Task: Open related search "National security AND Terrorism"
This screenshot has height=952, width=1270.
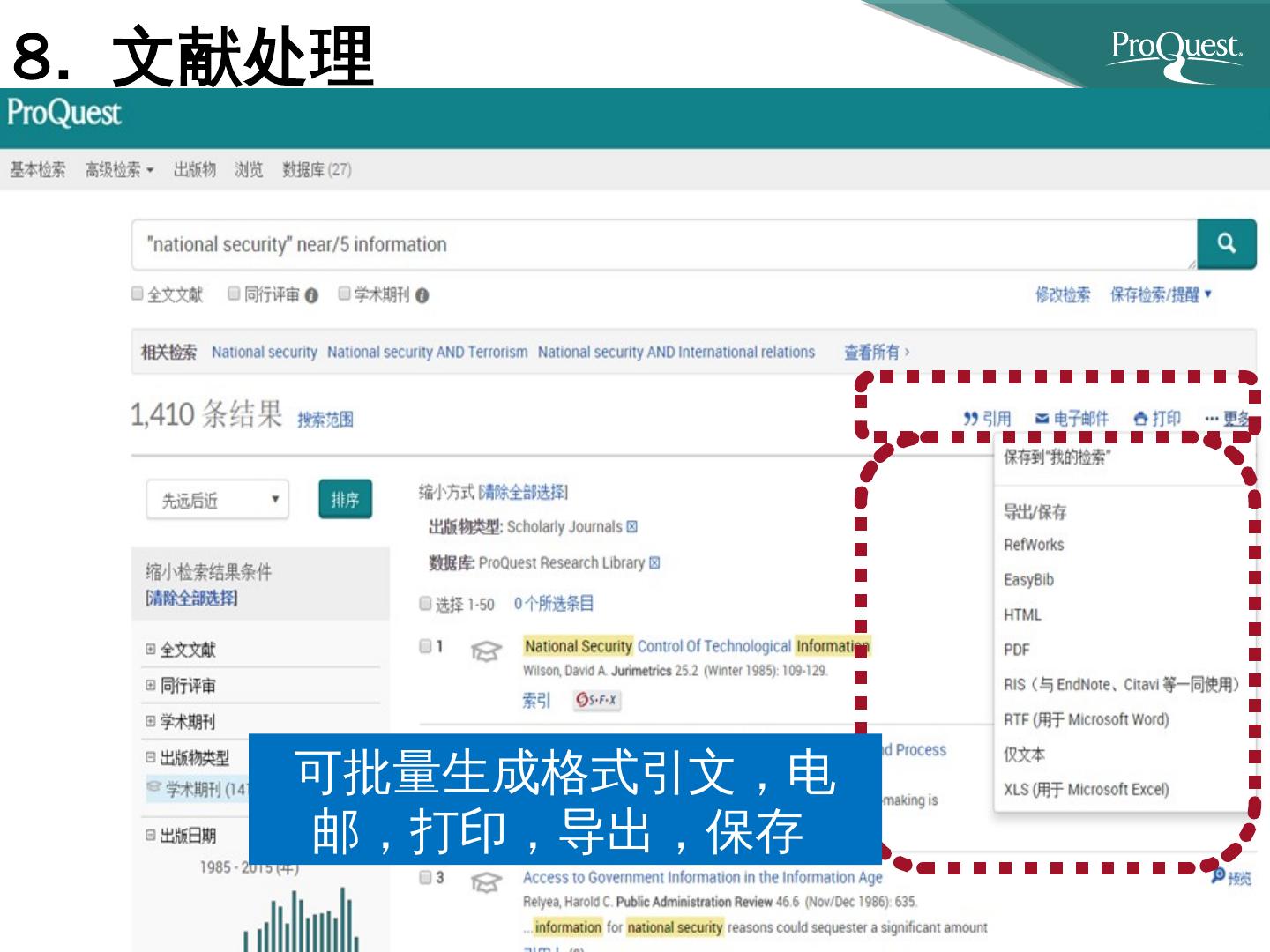Action: click(x=428, y=352)
